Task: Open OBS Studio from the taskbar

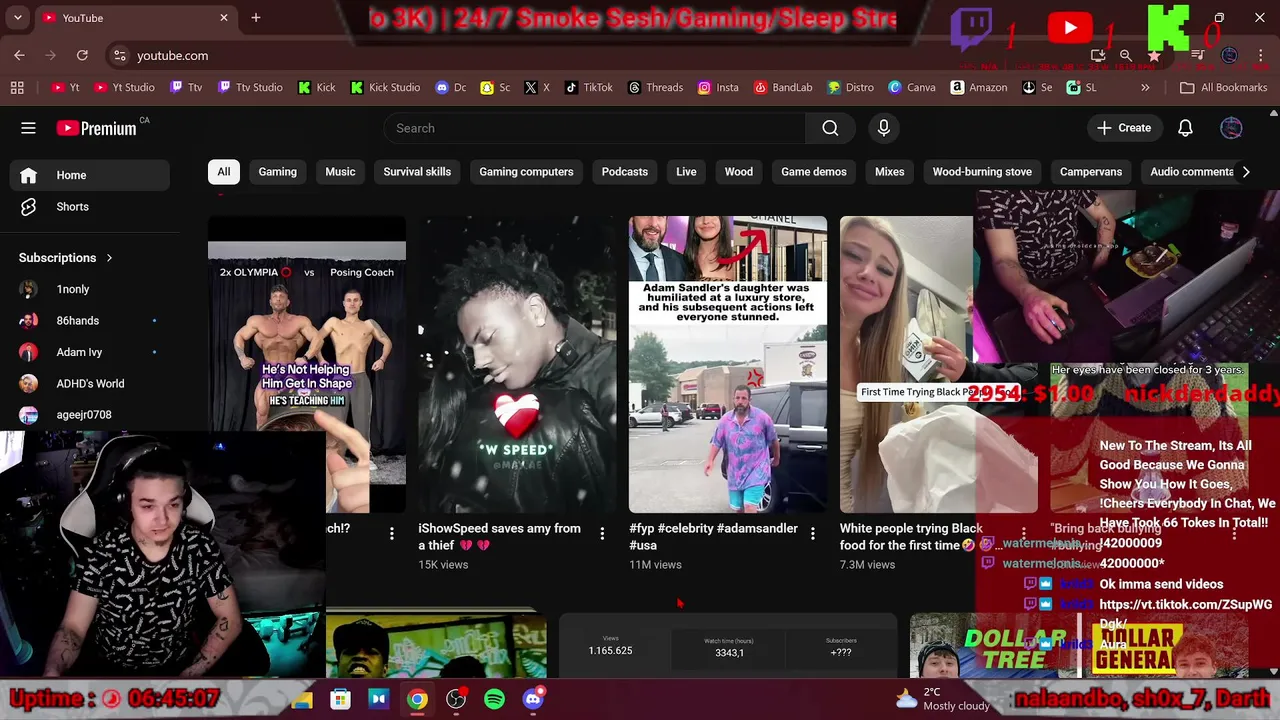Action: coord(456,699)
